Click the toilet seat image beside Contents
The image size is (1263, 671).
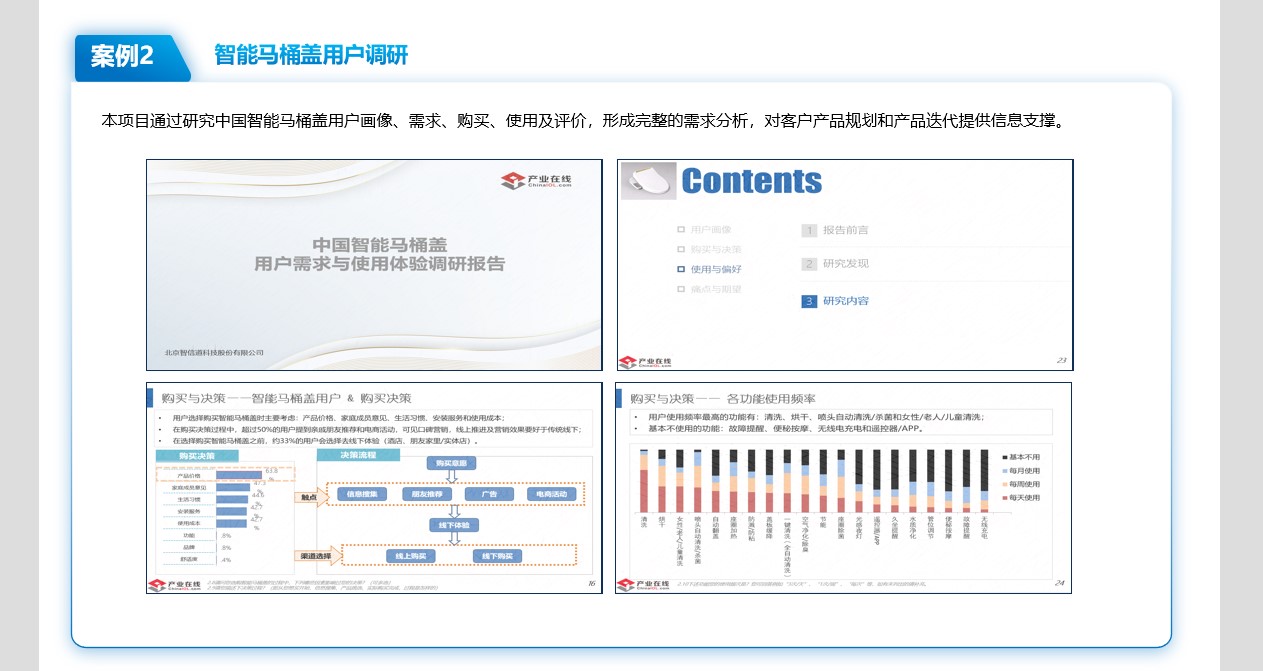(x=646, y=179)
